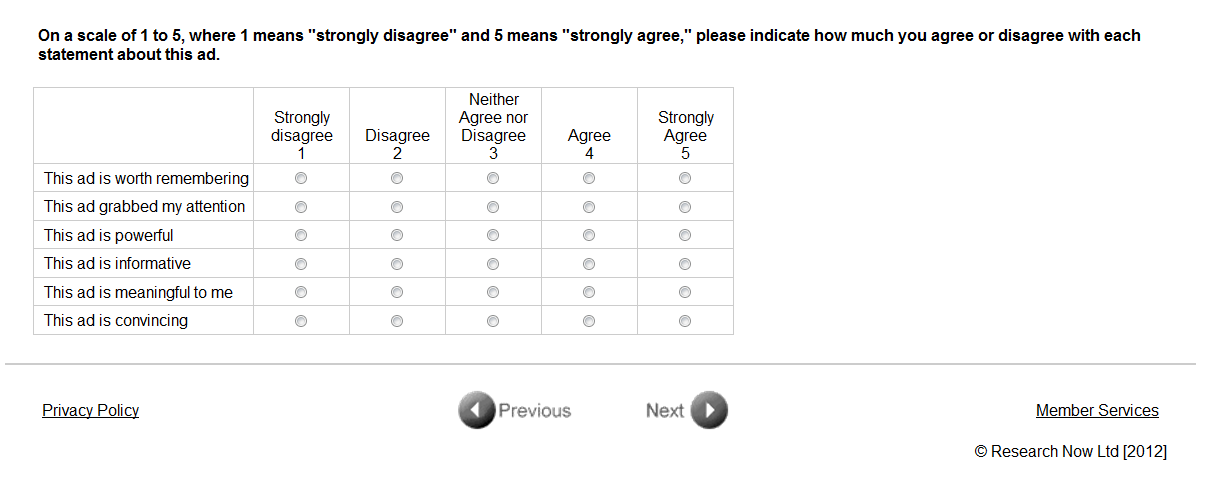Viewport: 1207px width, 485px height.
Task: Click the Previous button text
Action: click(534, 410)
